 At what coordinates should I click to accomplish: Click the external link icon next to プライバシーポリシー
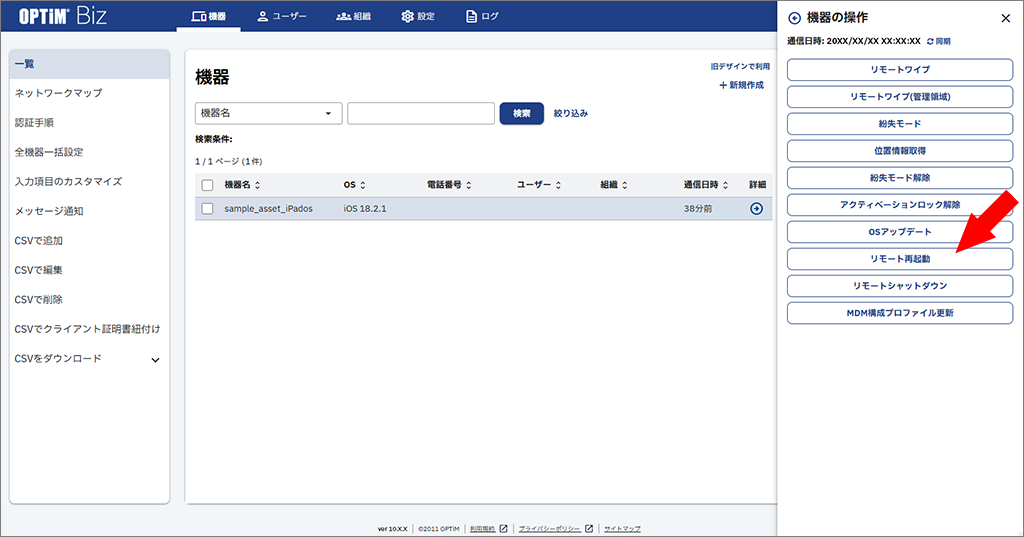589,529
